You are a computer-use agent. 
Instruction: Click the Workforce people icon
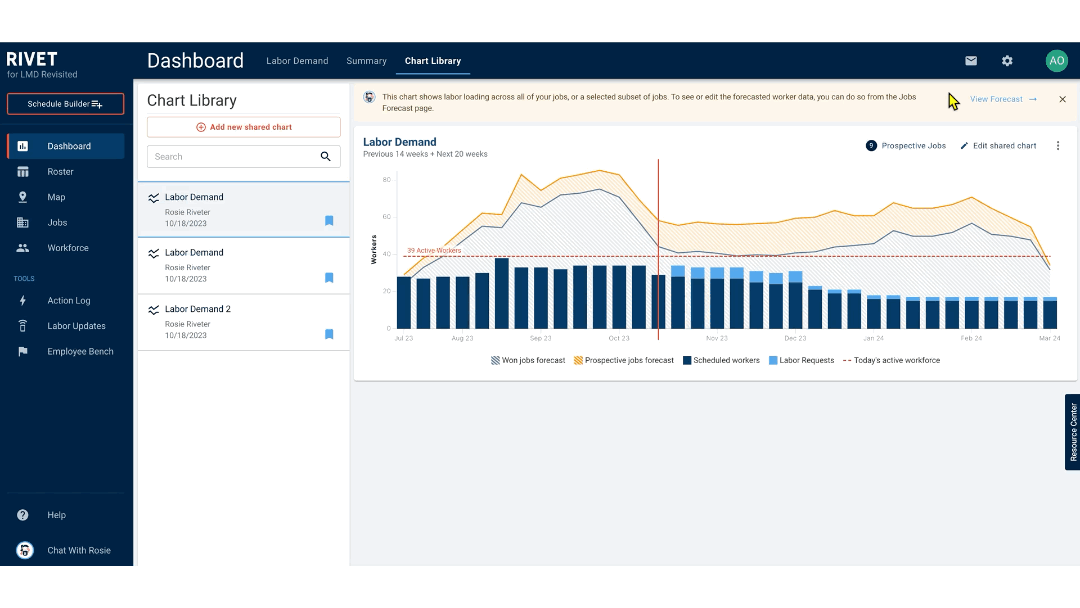pos(22,247)
